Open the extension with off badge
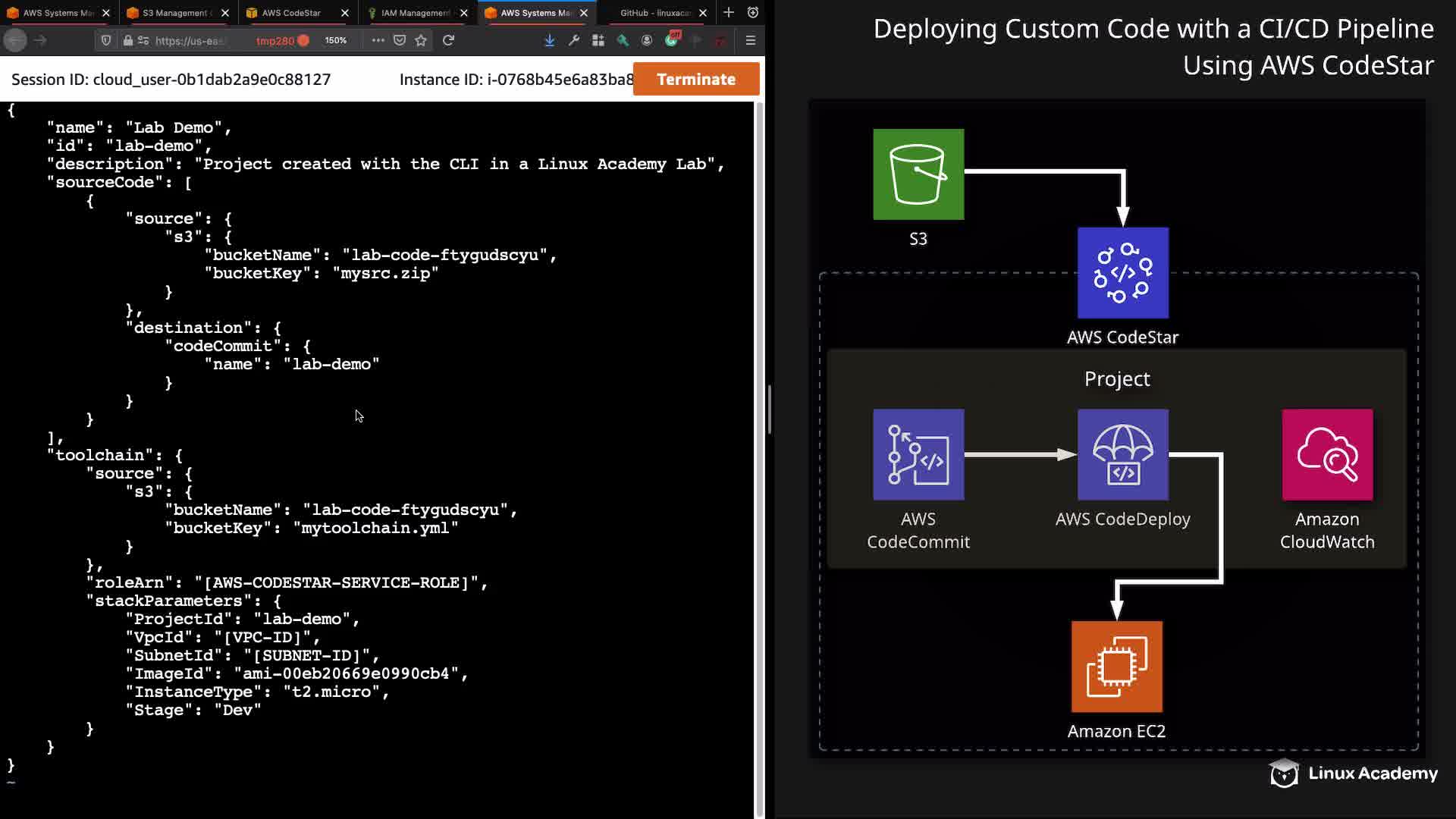The width and height of the screenshot is (1456, 819). coord(672,40)
